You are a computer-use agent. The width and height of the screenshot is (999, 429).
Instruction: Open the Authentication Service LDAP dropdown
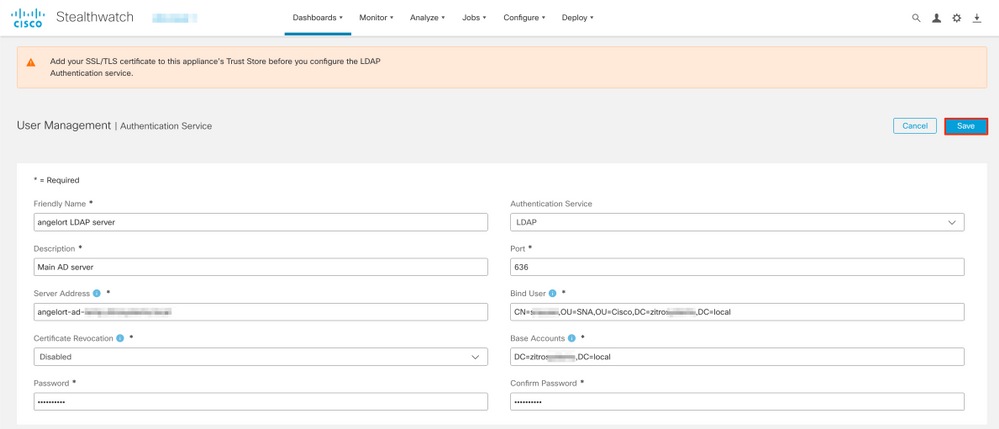click(x=737, y=222)
